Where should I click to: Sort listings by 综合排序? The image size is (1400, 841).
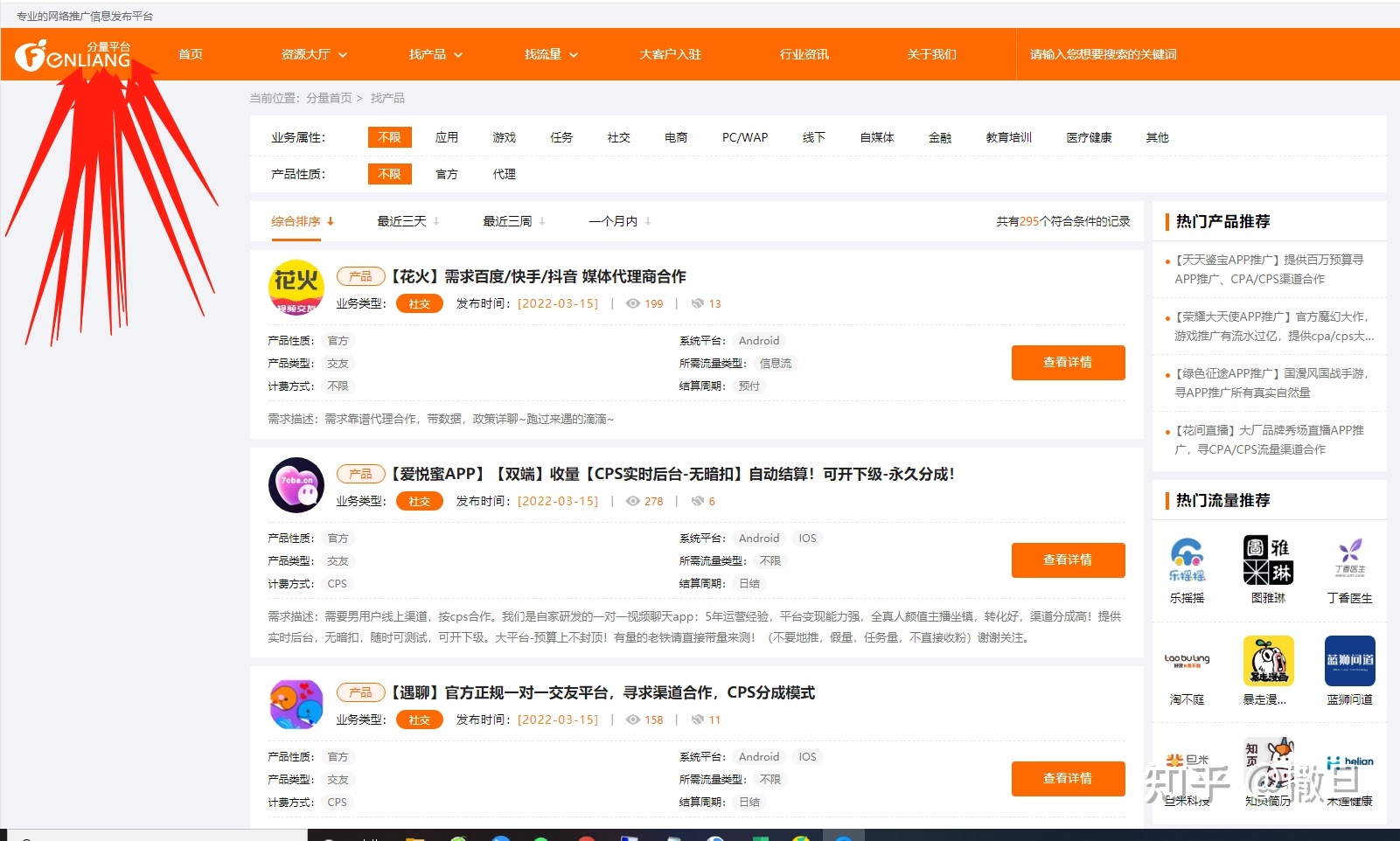(x=303, y=221)
